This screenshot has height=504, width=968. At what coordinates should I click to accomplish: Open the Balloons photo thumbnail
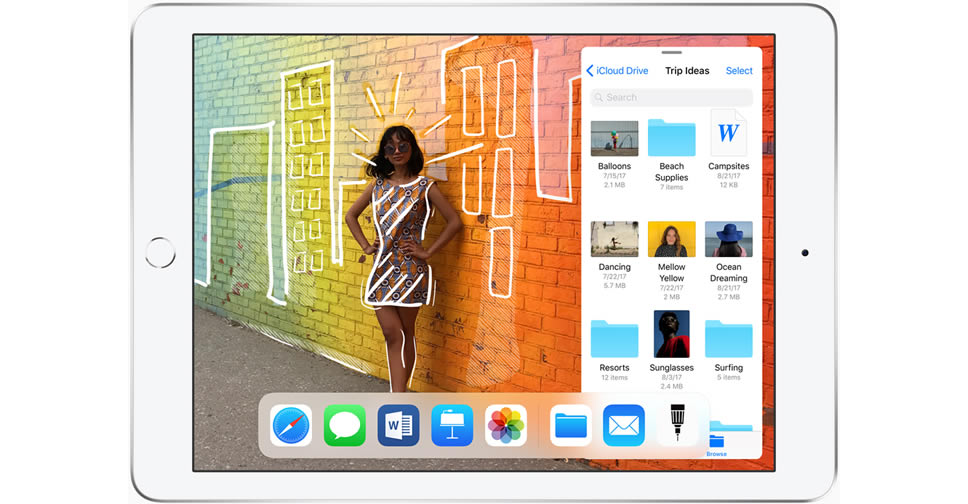[614, 138]
